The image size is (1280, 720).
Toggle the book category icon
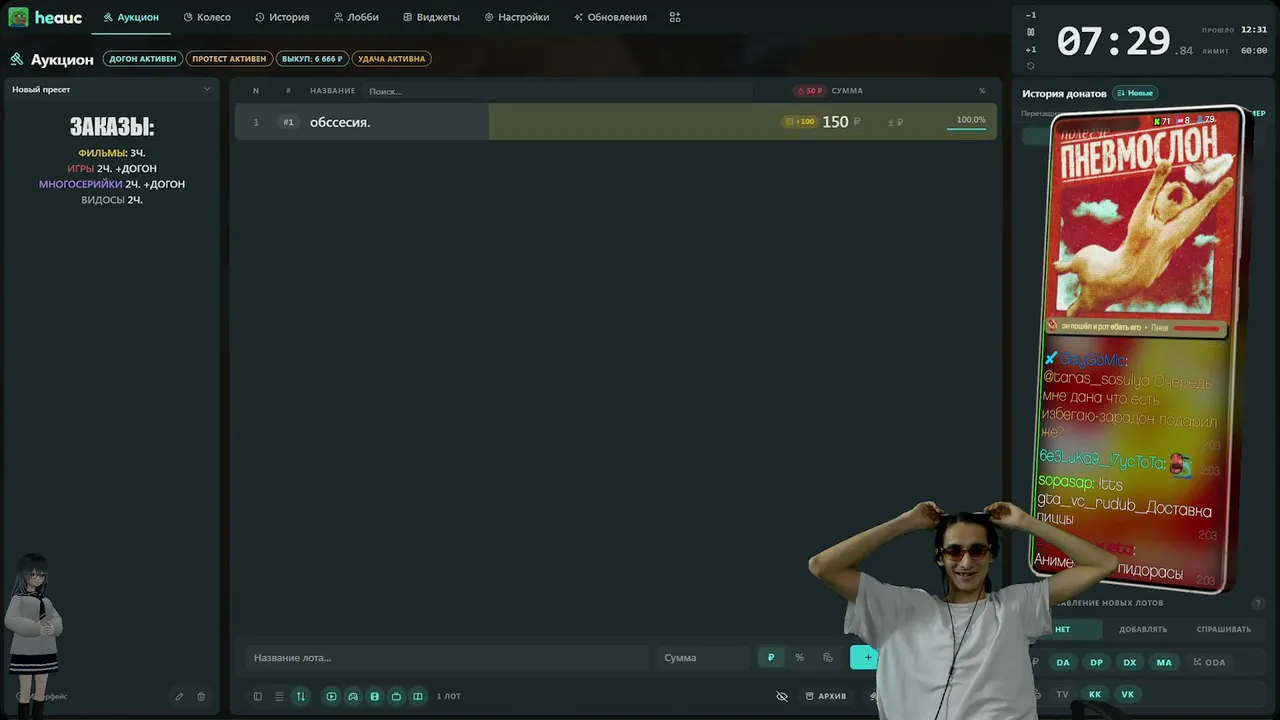click(418, 696)
